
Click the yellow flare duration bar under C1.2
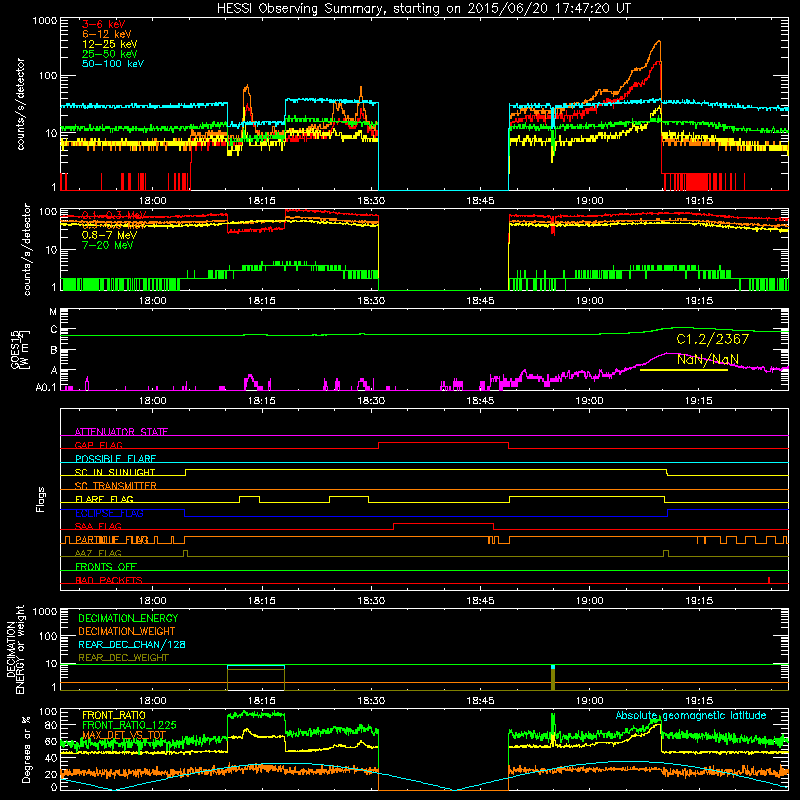click(684, 370)
